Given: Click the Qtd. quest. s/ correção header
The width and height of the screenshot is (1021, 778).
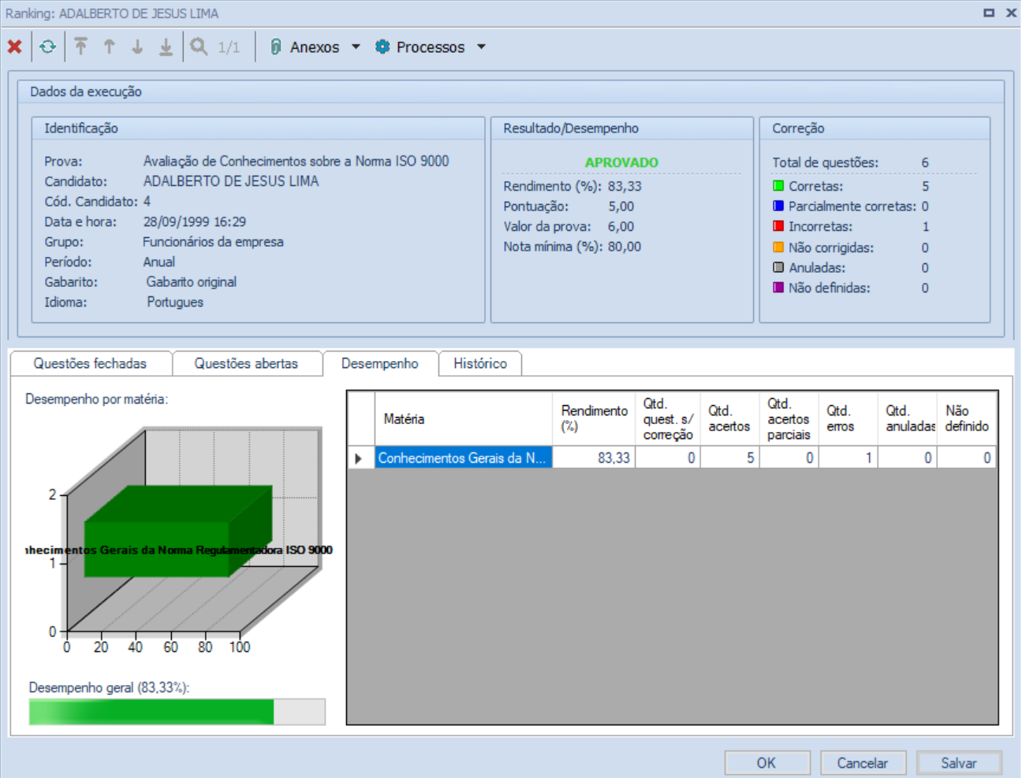Looking at the screenshot, I should click(x=667, y=419).
